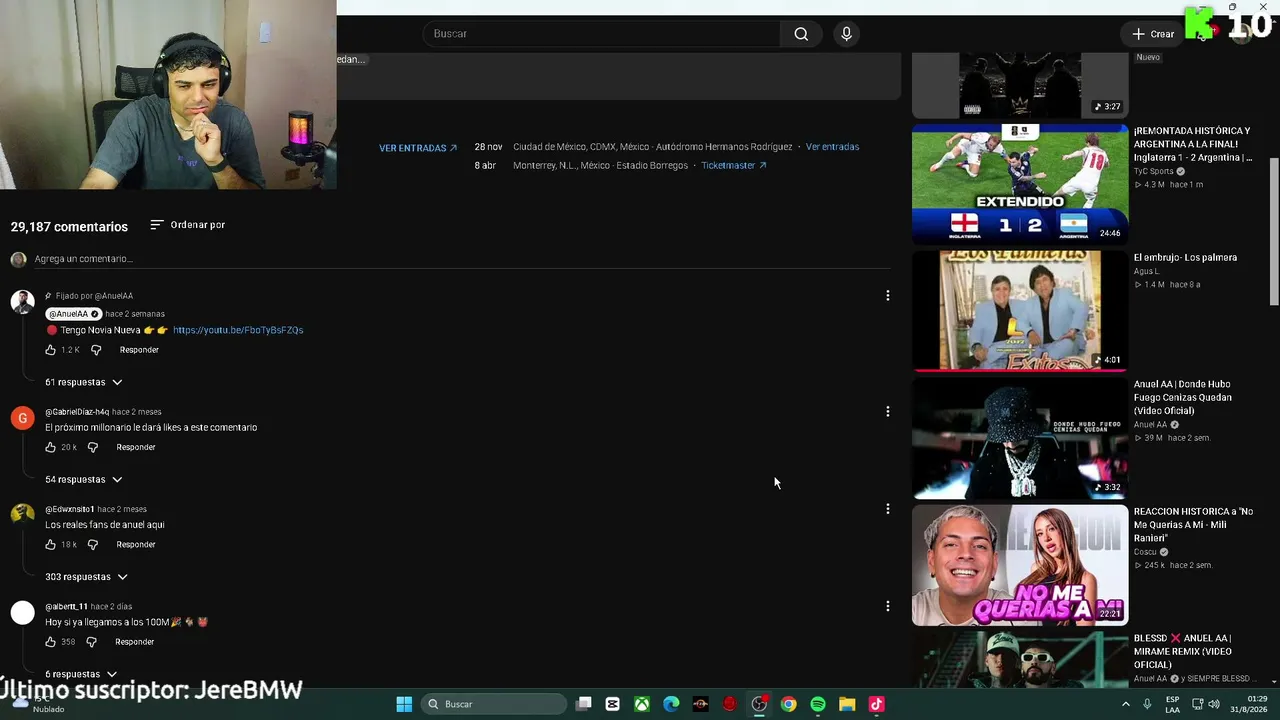Launch CapCut from the taskbar

[x=613, y=704]
